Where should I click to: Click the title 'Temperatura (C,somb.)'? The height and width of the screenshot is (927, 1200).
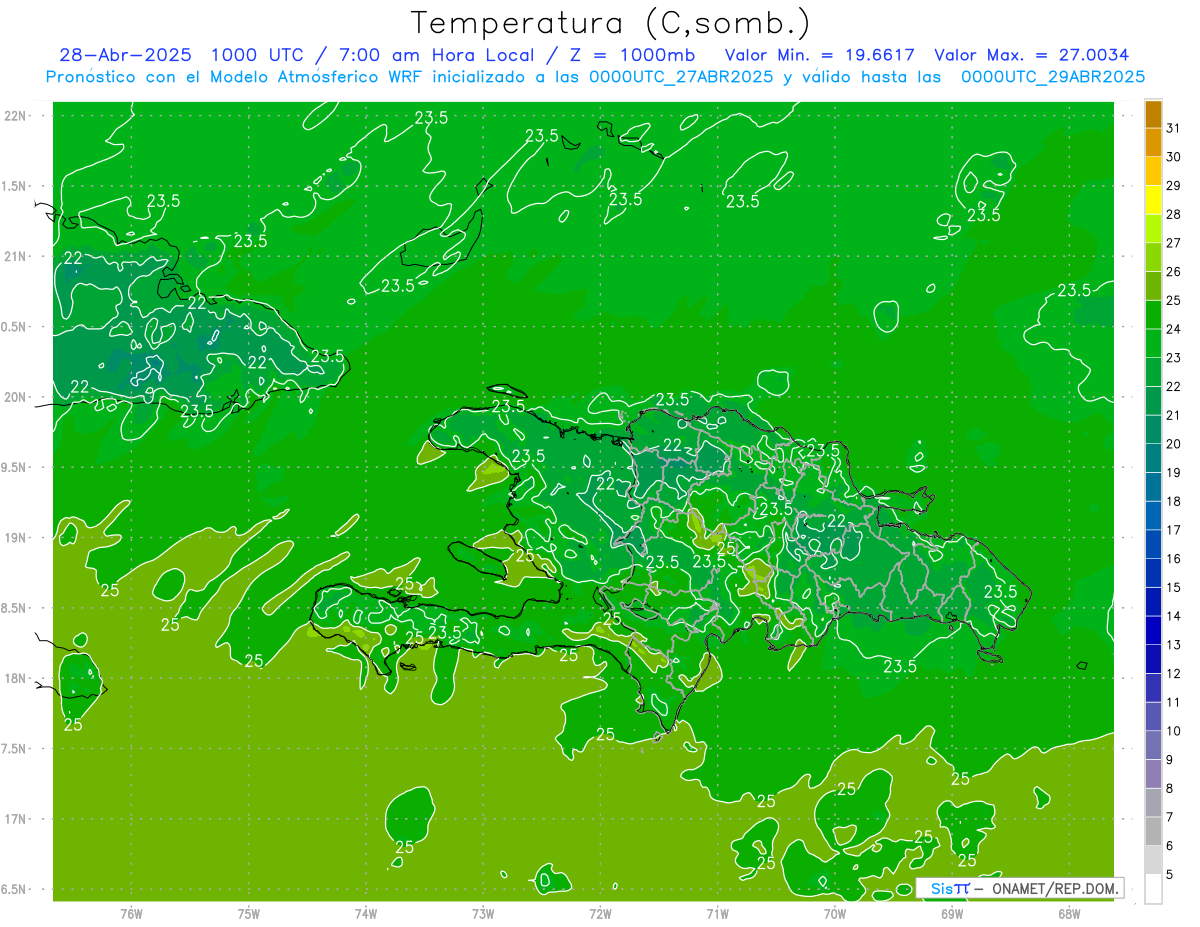pyautogui.click(x=611, y=23)
